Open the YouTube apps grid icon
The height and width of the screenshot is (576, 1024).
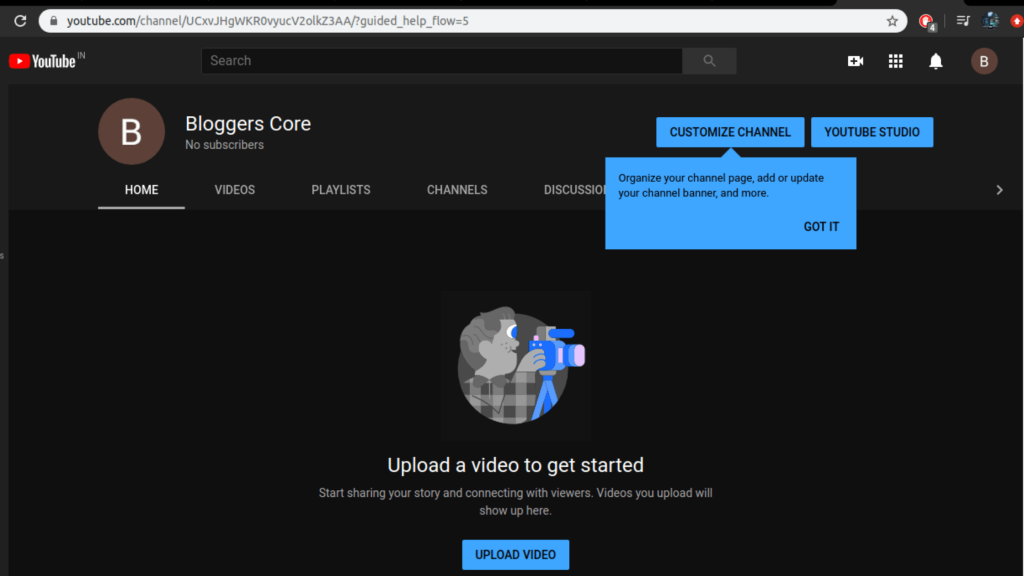point(895,61)
